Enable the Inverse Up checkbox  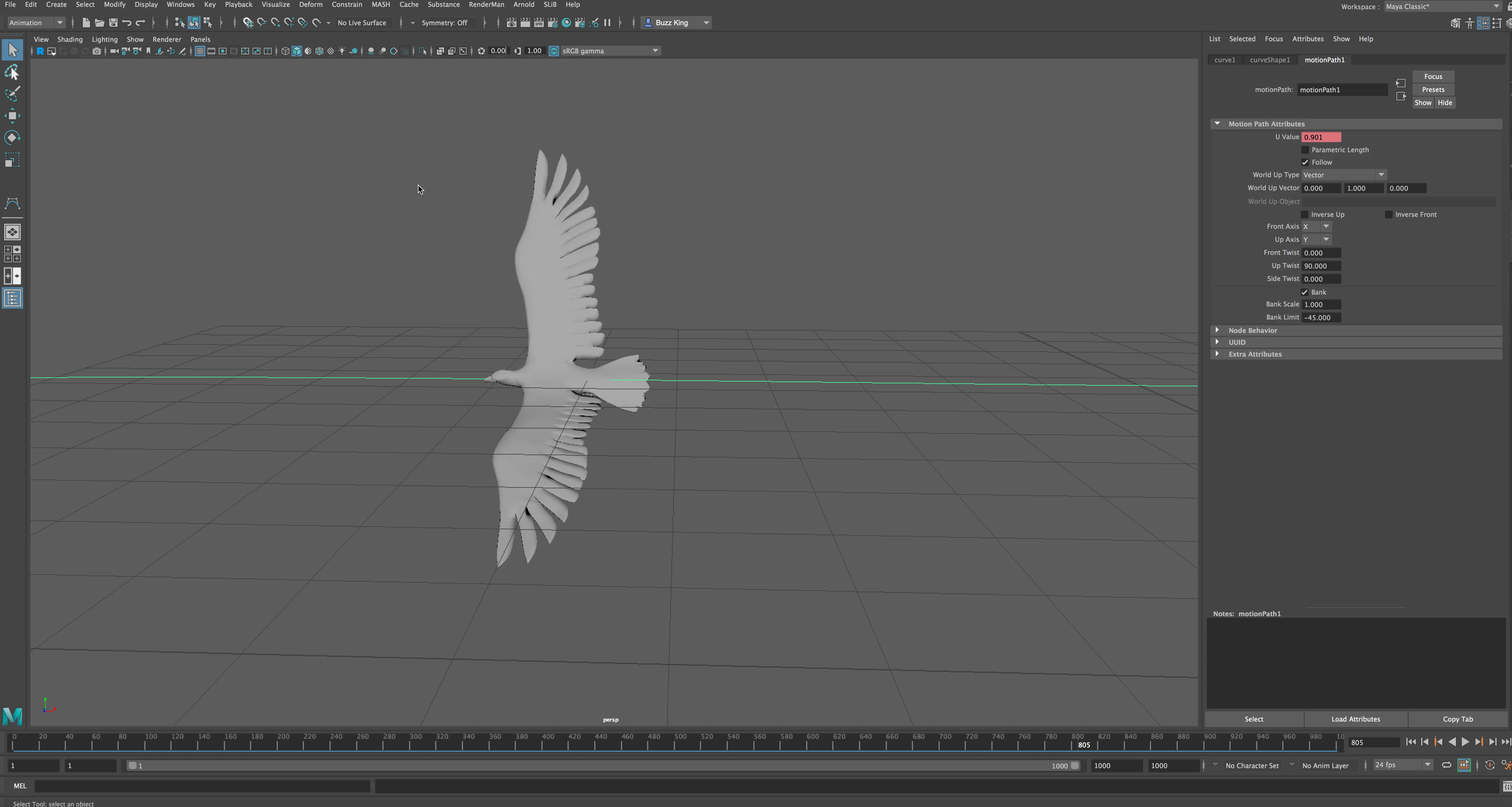[x=1304, y=215]
